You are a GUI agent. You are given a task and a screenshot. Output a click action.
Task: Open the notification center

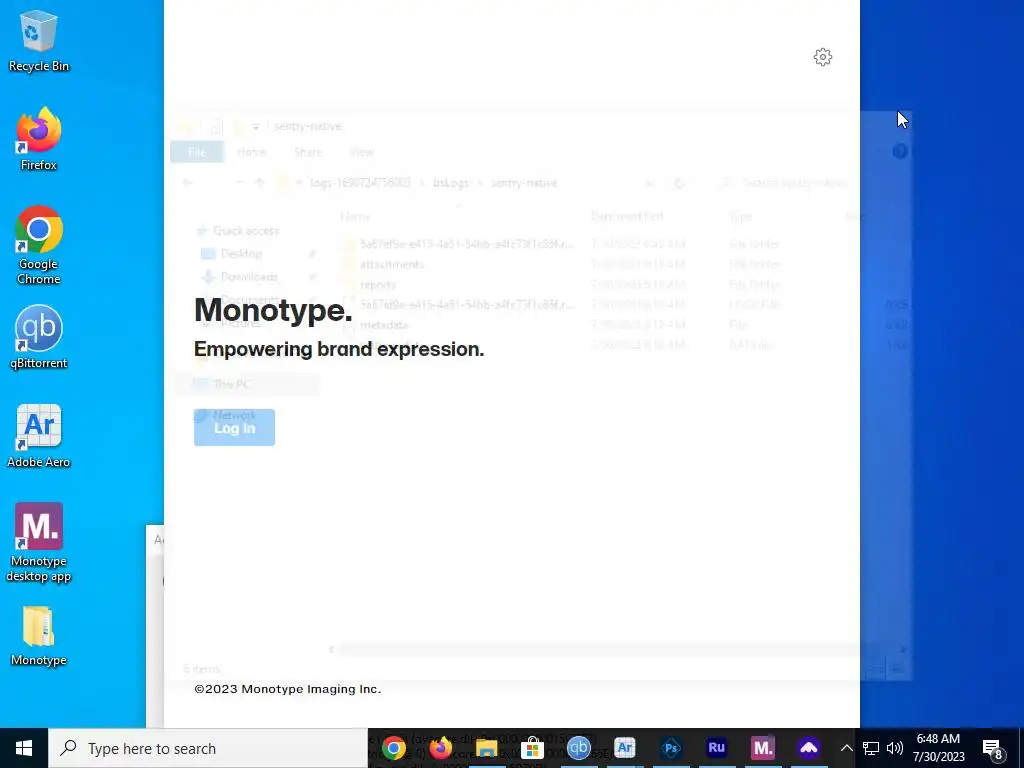[993, 748]
